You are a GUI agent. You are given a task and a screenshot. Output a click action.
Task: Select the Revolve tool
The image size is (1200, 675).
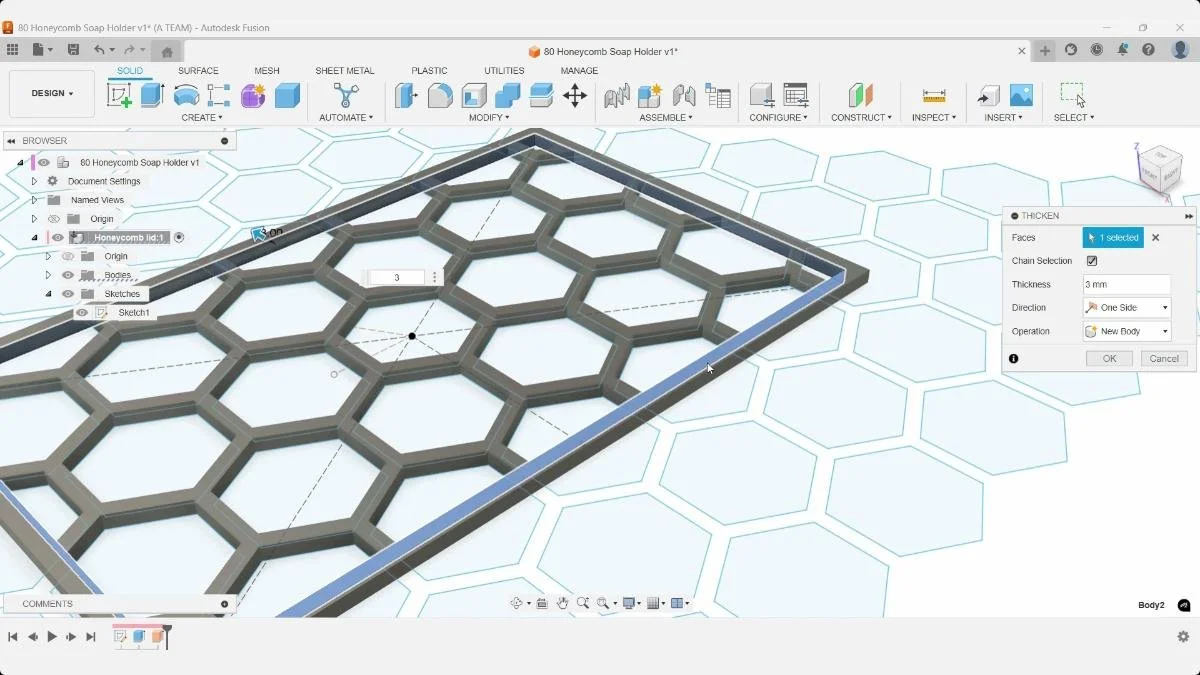coord(186,95)
